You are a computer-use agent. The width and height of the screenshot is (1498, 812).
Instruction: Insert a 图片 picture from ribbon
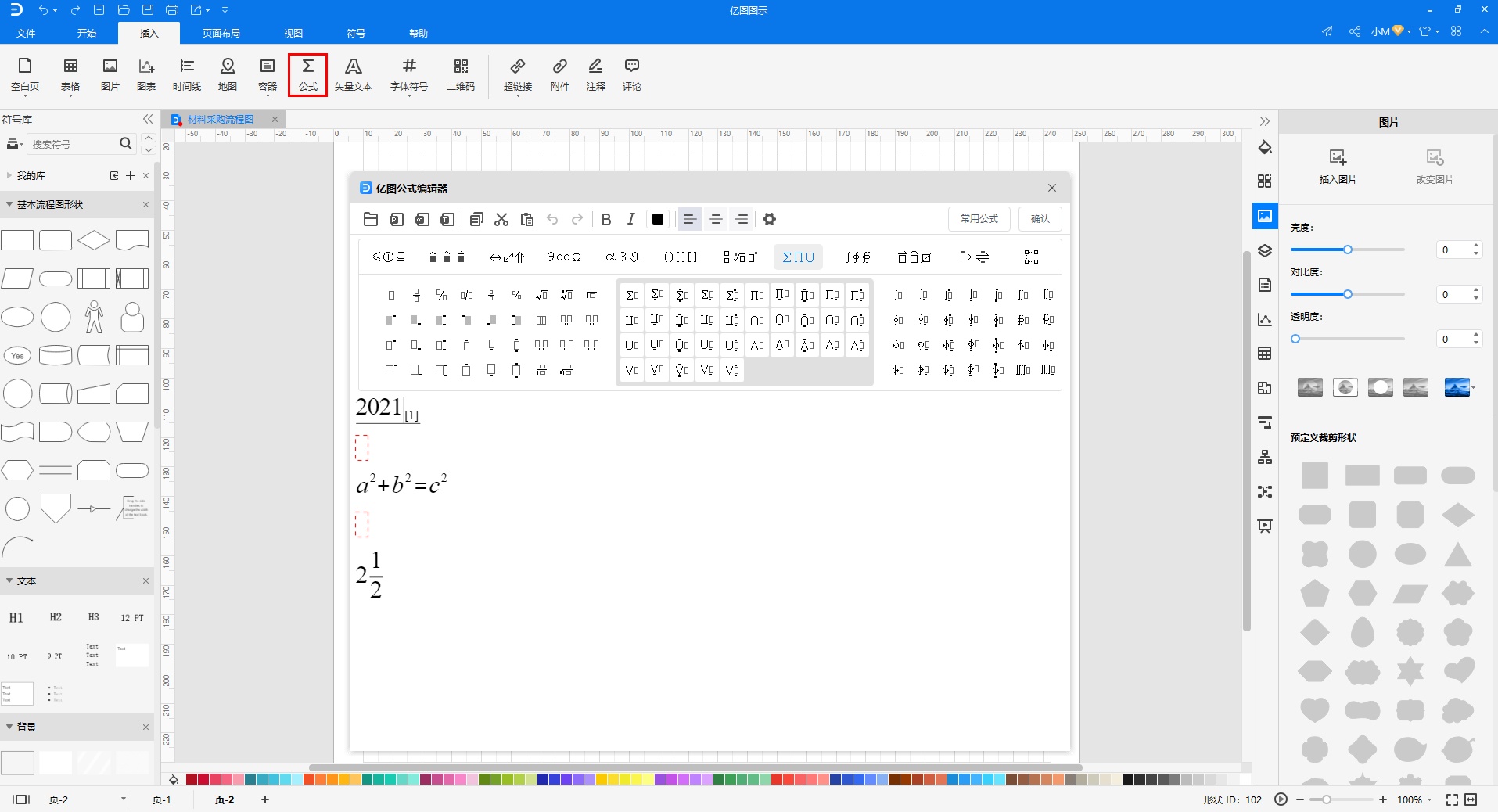coord(110,74)
